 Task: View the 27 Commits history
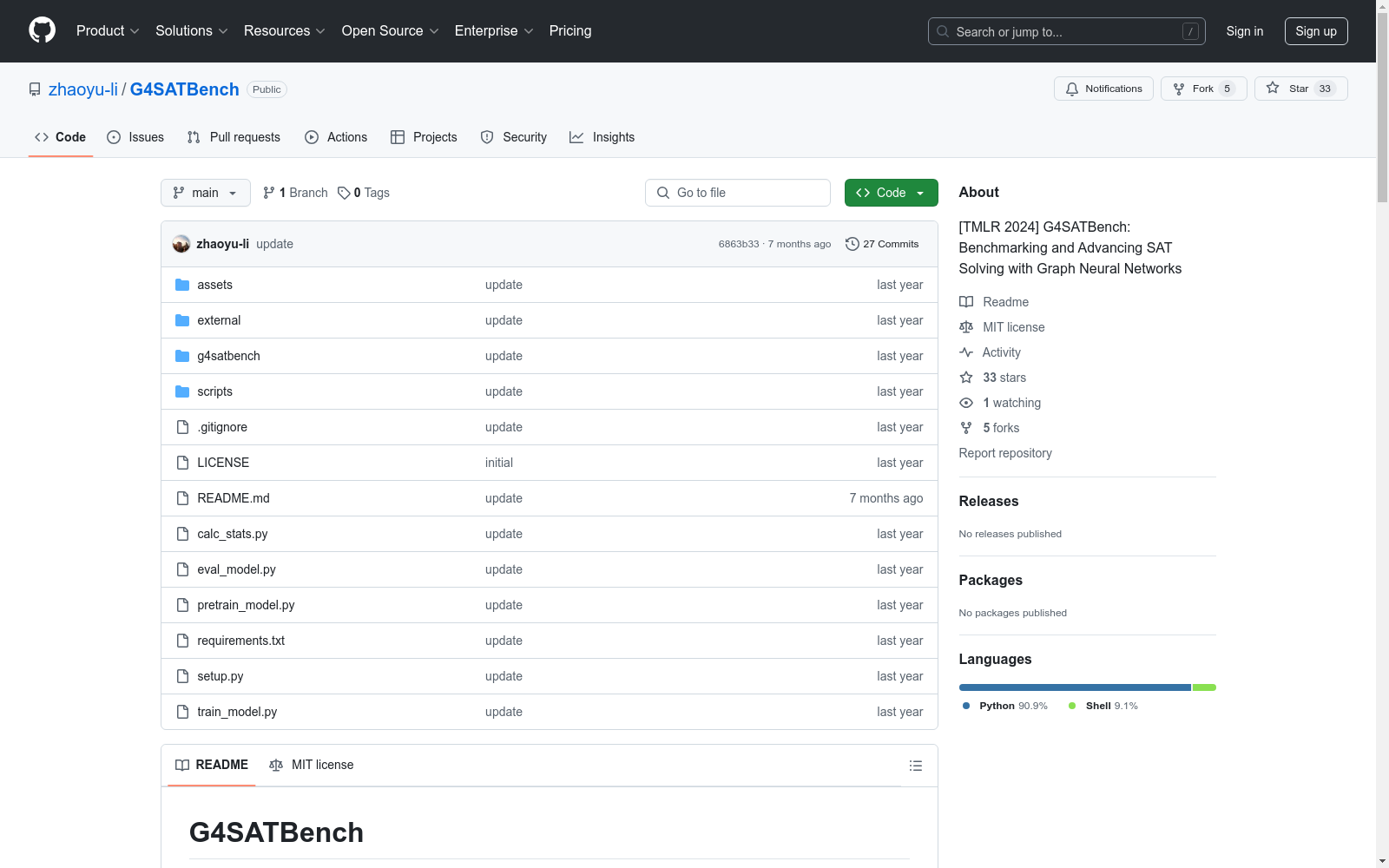pos(882,244)
